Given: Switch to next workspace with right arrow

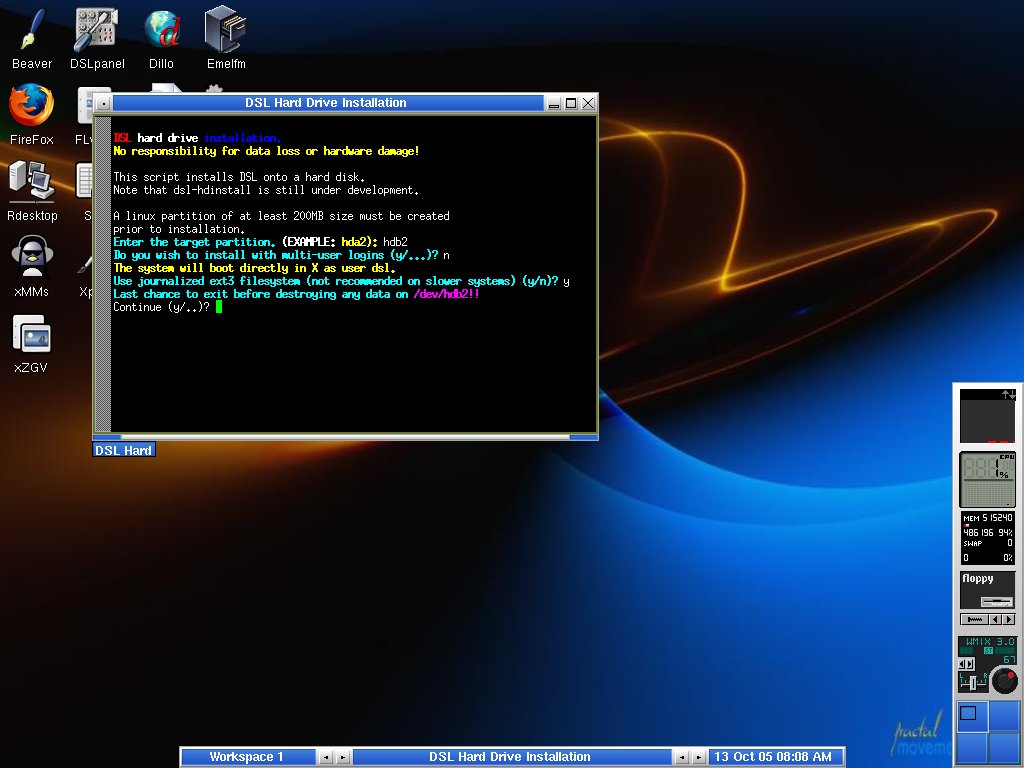Looking at the screenshot, I should pos(342,758).
